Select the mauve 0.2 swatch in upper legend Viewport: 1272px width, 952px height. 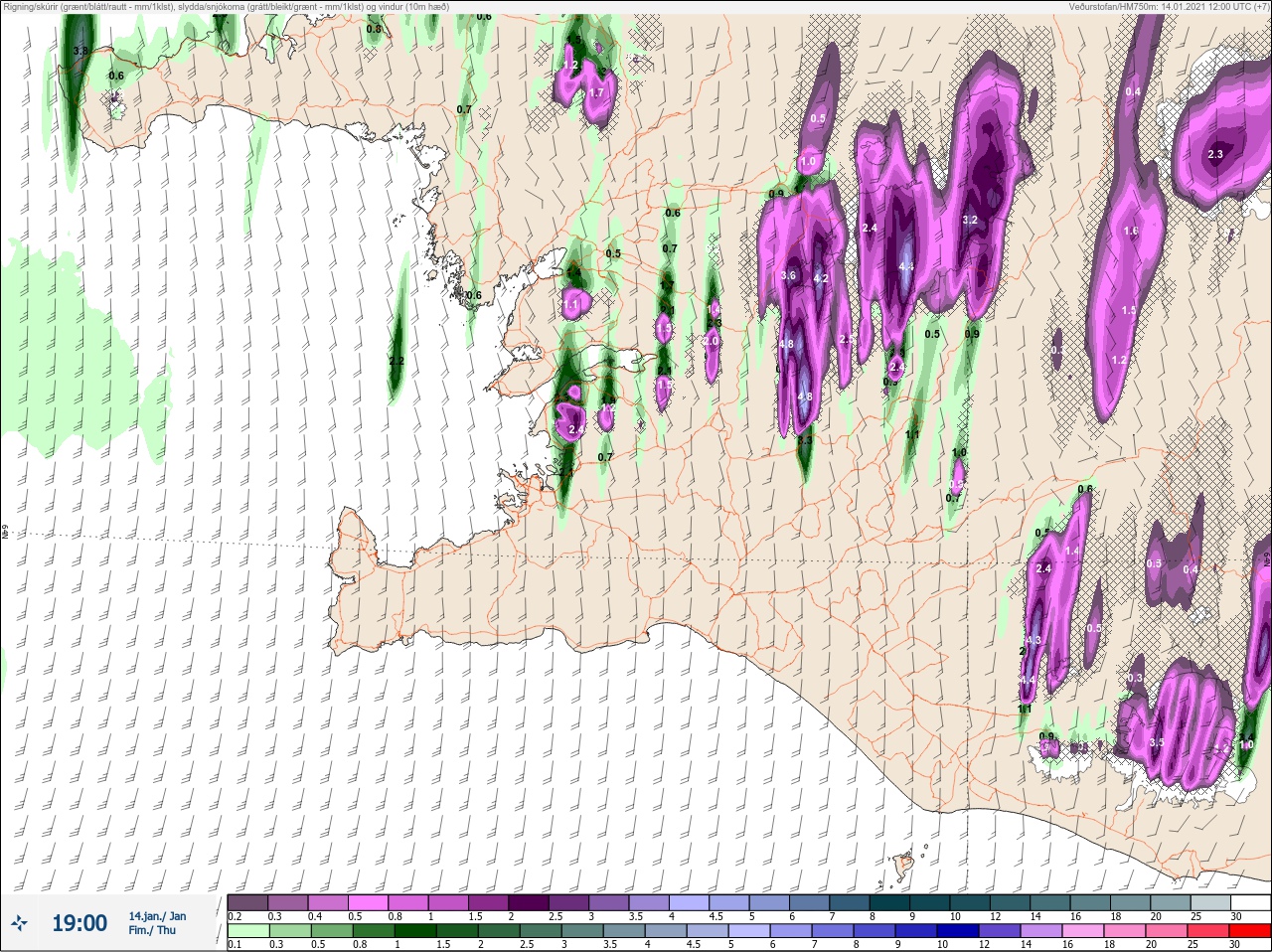(247, 903)
